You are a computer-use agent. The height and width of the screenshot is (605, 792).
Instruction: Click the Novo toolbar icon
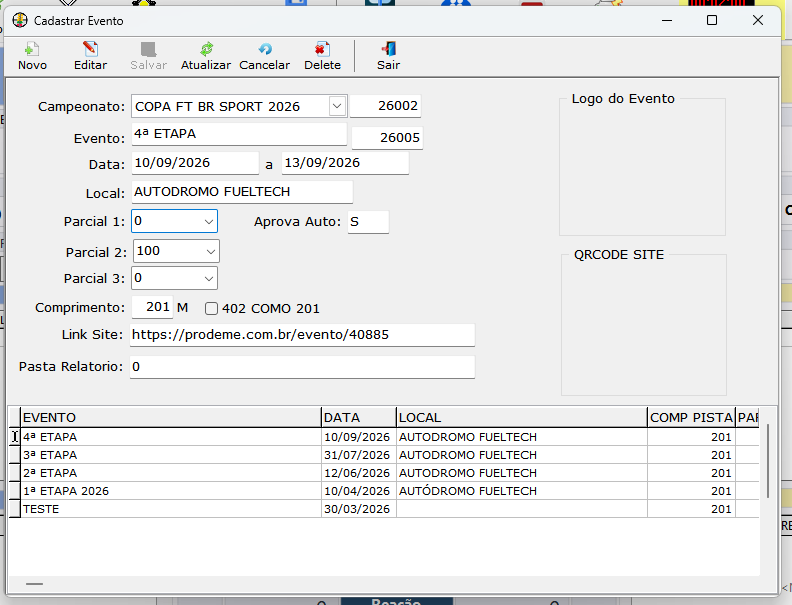click(32, 49)
